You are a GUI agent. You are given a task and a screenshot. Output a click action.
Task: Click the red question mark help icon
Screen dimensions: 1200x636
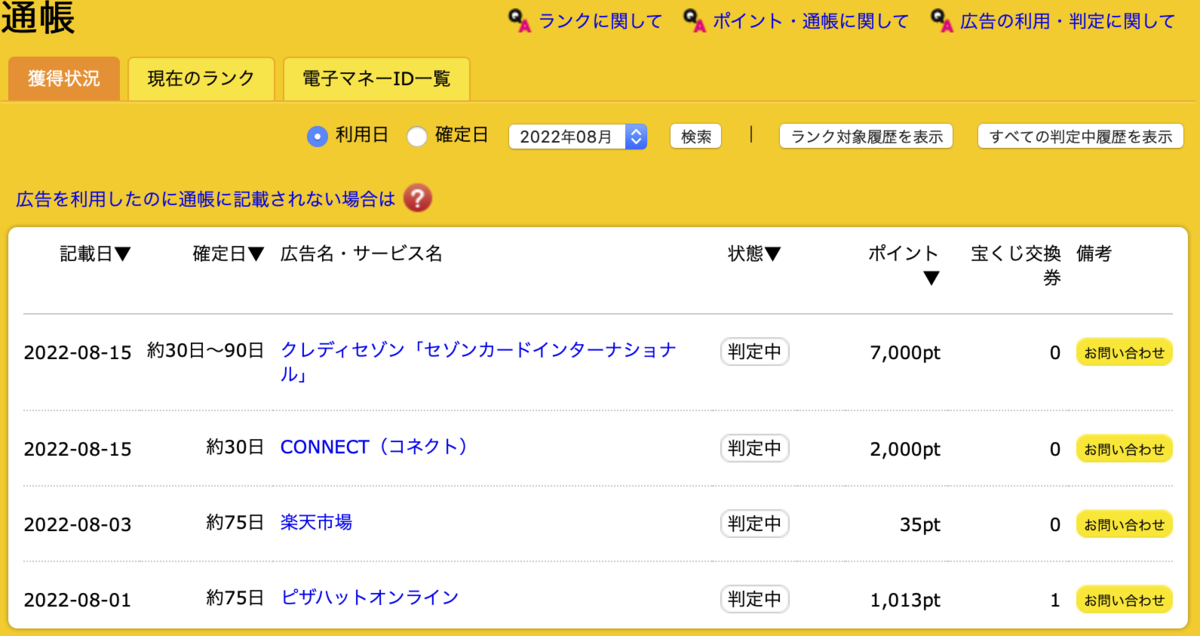(418, 198)
